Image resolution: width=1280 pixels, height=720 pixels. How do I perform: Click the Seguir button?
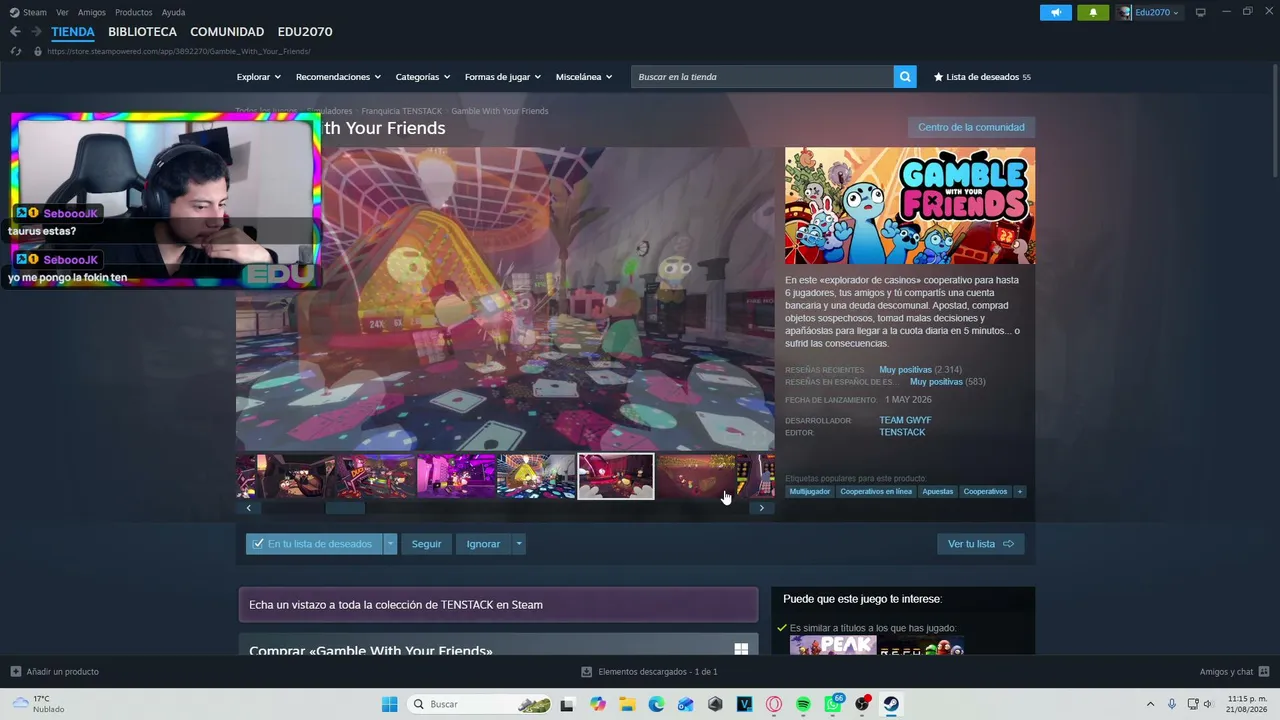pyautogui.click(x=426, y=544)
